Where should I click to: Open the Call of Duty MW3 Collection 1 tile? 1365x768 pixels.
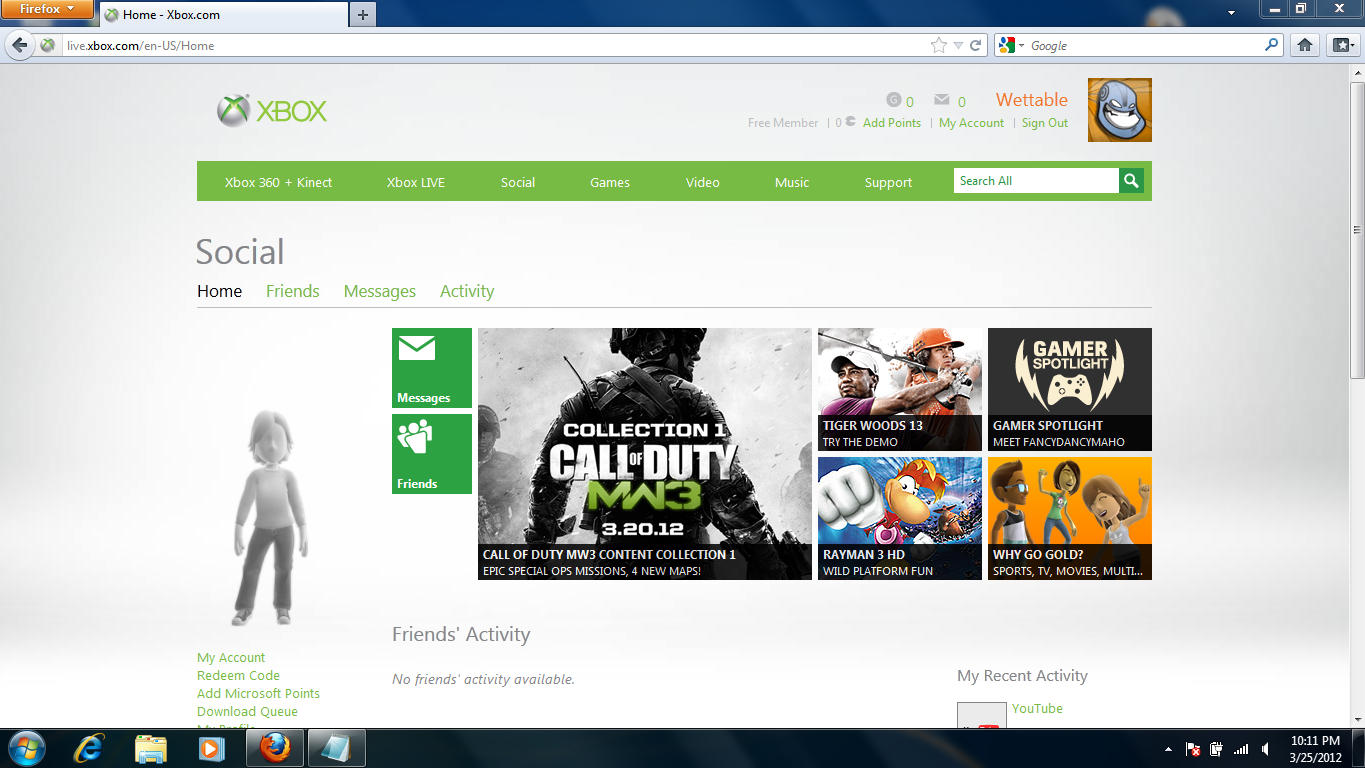click(x=645, y=454)
